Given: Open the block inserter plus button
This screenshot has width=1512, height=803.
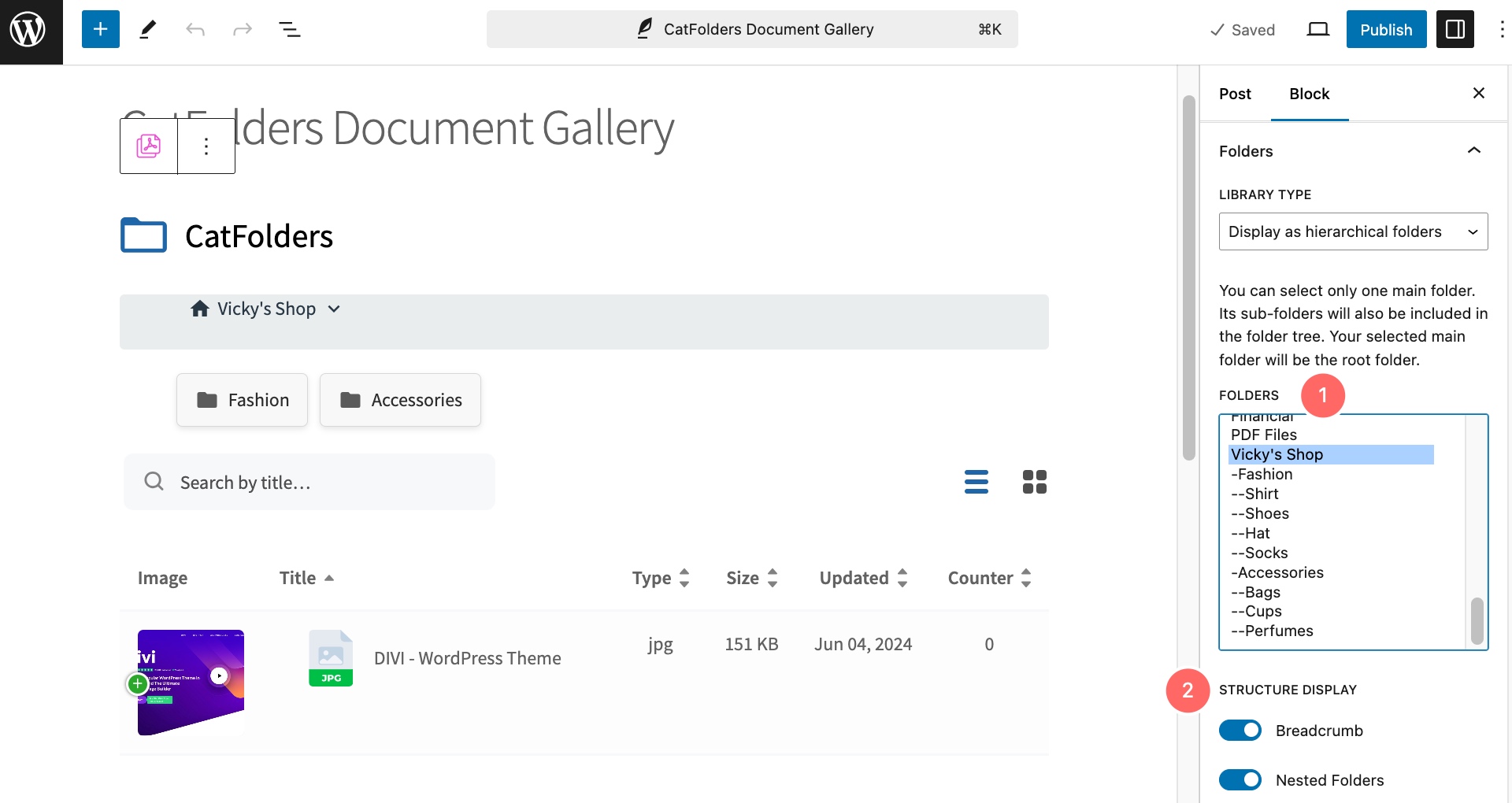Looking at the screenshot, I should [x=101, y=30].
